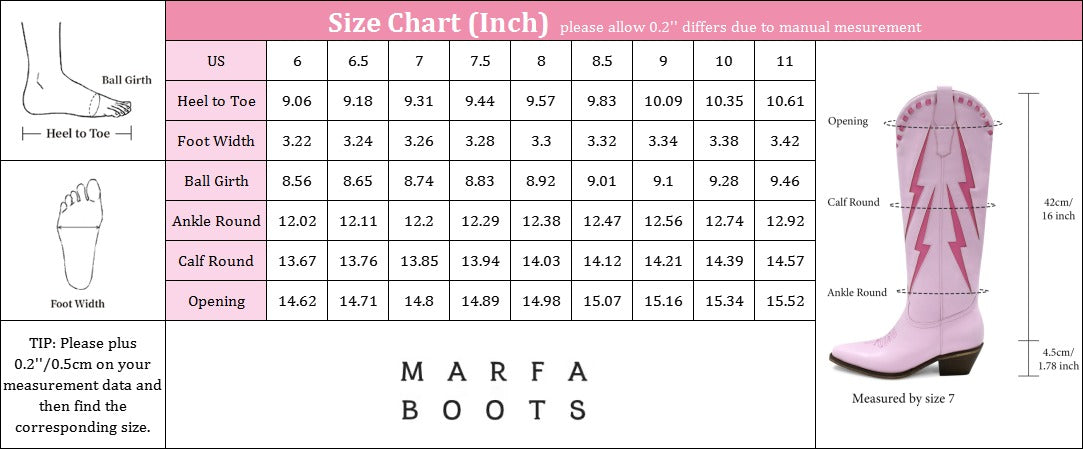The height and width of the screenshot is (449, 1083).
Task: Select the US size 11 column header
Action: [x=785, y=61]
